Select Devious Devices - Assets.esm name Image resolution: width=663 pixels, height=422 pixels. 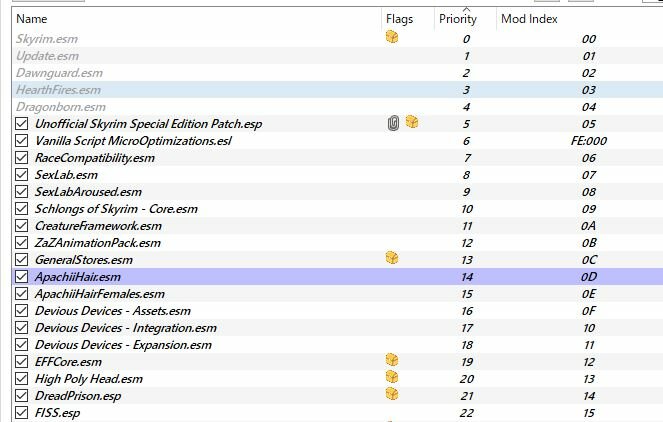(x=113, y=311)
